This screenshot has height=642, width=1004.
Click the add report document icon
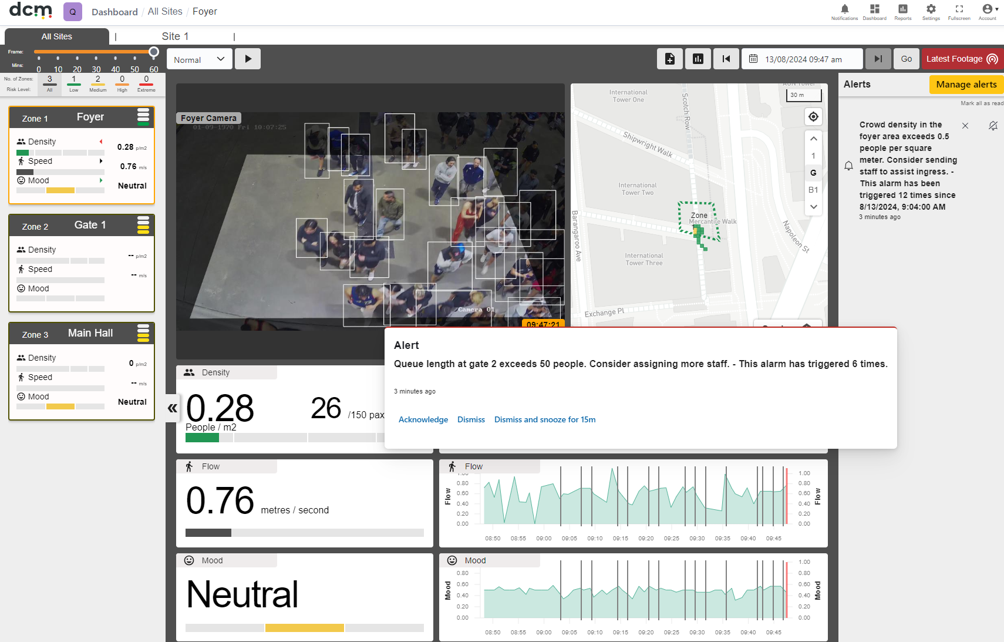(x=670, y=59)
